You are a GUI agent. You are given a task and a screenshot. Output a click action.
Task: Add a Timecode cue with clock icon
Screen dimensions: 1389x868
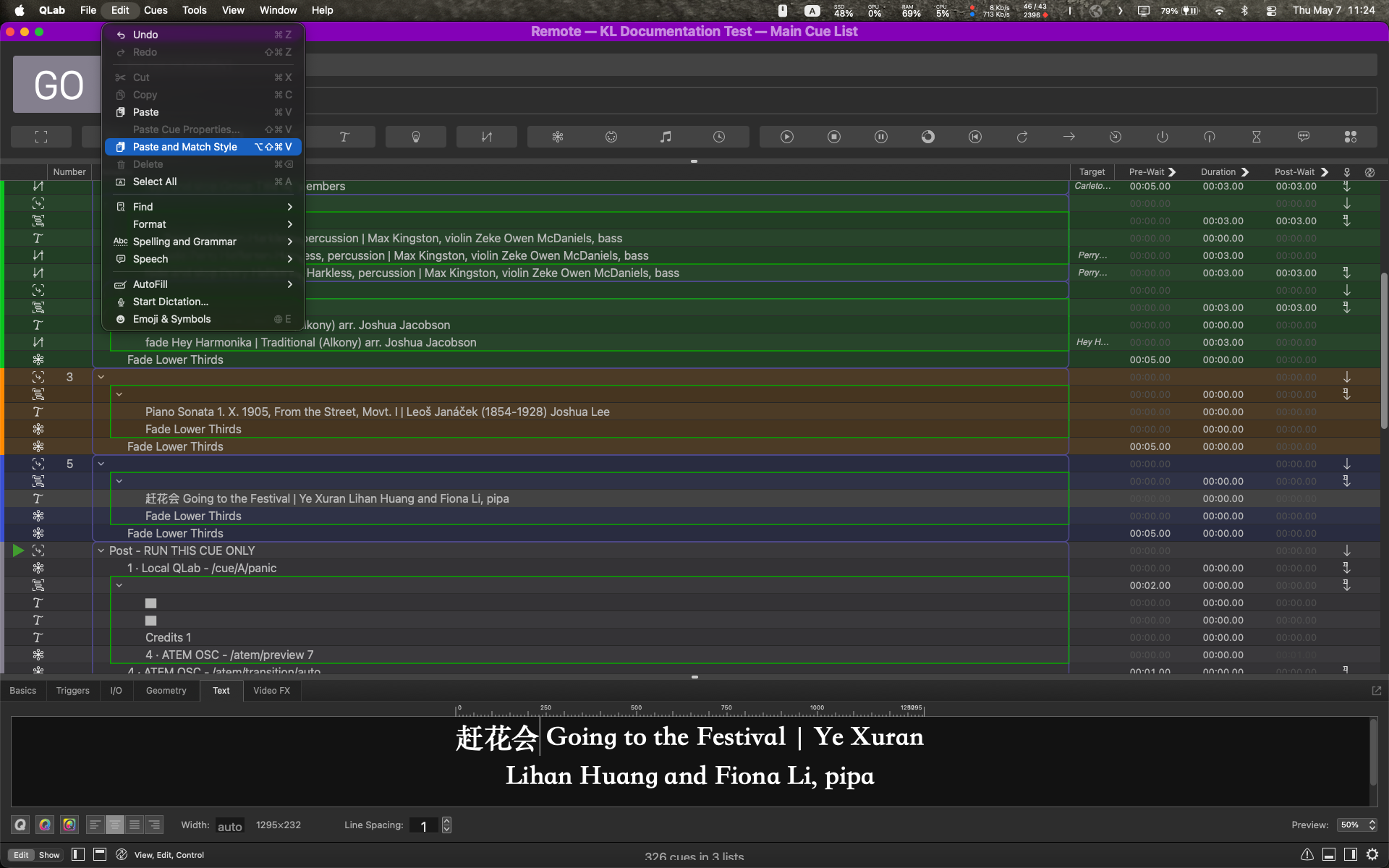pos(719,137)
